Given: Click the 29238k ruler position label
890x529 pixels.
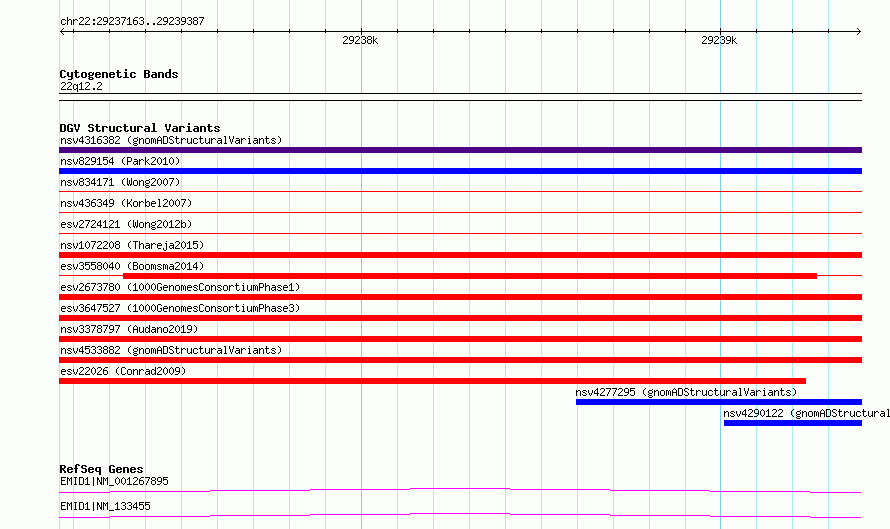Looking at the screenshot, I should [x=360, y=40].
